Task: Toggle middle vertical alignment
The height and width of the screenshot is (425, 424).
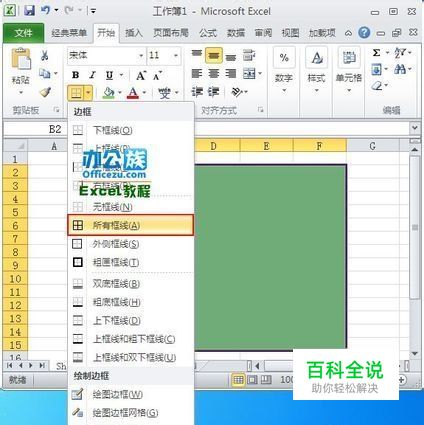Action: pyautogui.click(x=214, y=55)
